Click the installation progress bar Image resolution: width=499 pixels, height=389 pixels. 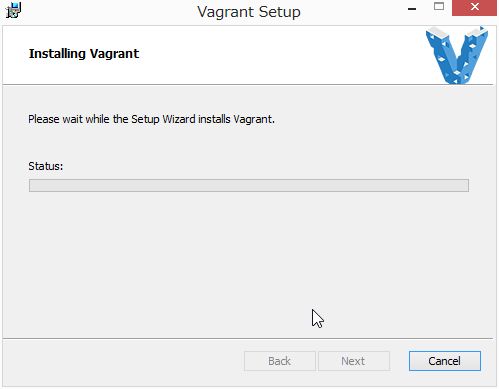pos(249,185)
